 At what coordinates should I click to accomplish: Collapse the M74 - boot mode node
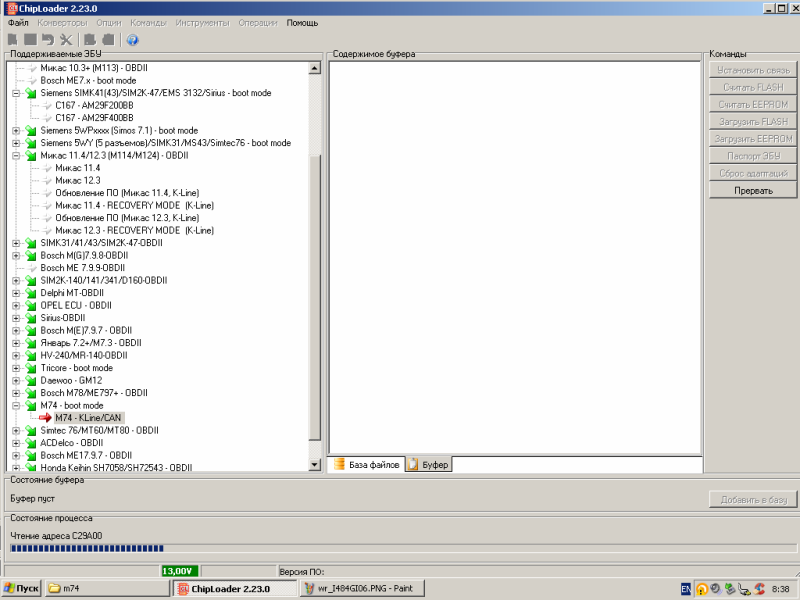pos(16,406)
